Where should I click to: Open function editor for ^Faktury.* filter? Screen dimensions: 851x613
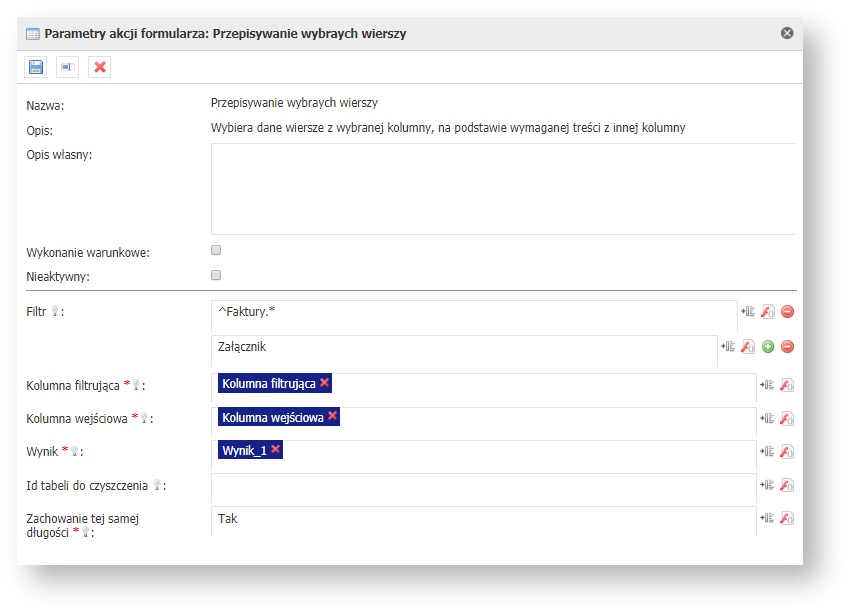pos(767,312)
